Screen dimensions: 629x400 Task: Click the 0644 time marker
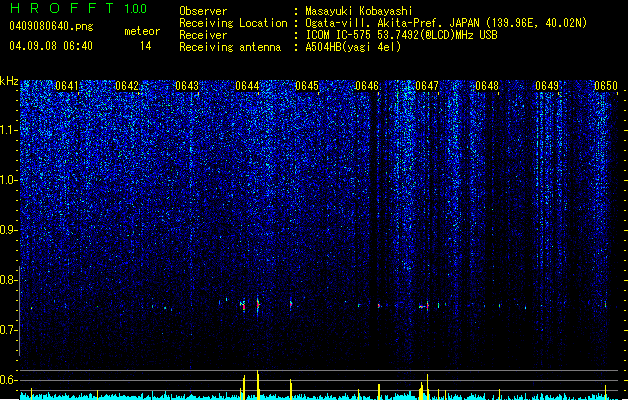[x=247, y=86]
